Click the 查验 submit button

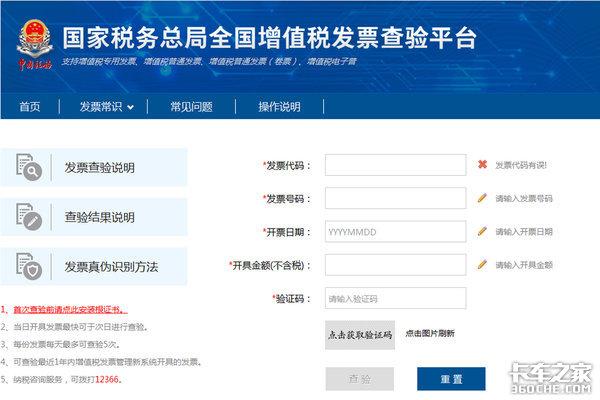point(360,379)
